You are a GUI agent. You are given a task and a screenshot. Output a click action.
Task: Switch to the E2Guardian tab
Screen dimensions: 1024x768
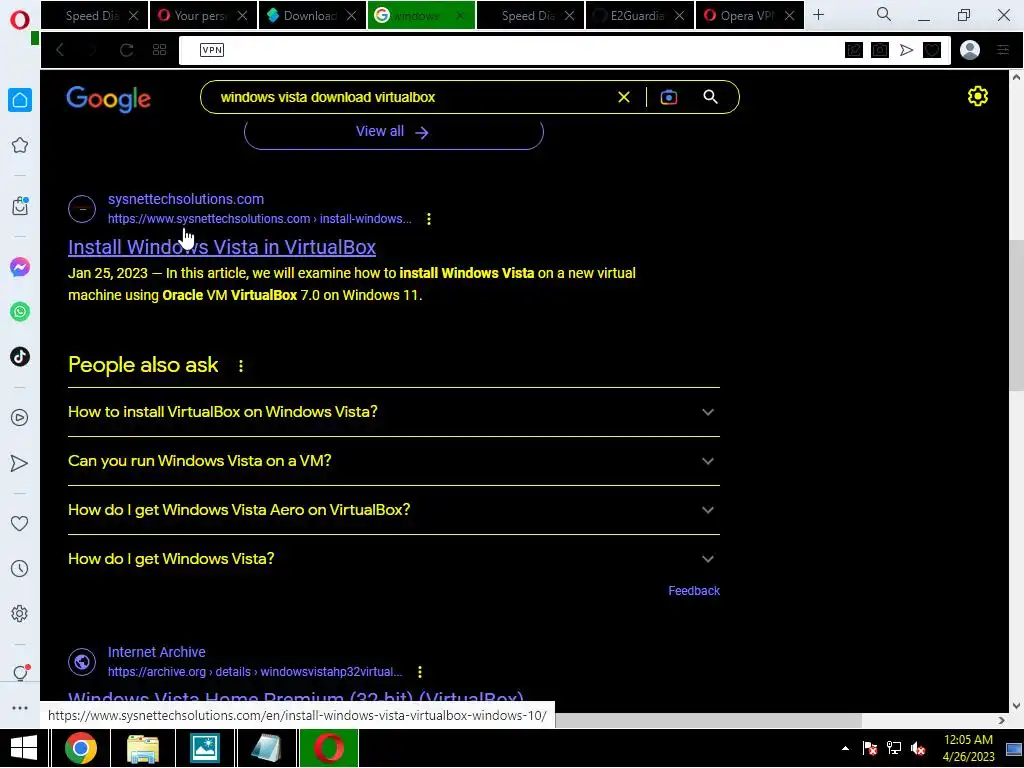click(639, 16)
